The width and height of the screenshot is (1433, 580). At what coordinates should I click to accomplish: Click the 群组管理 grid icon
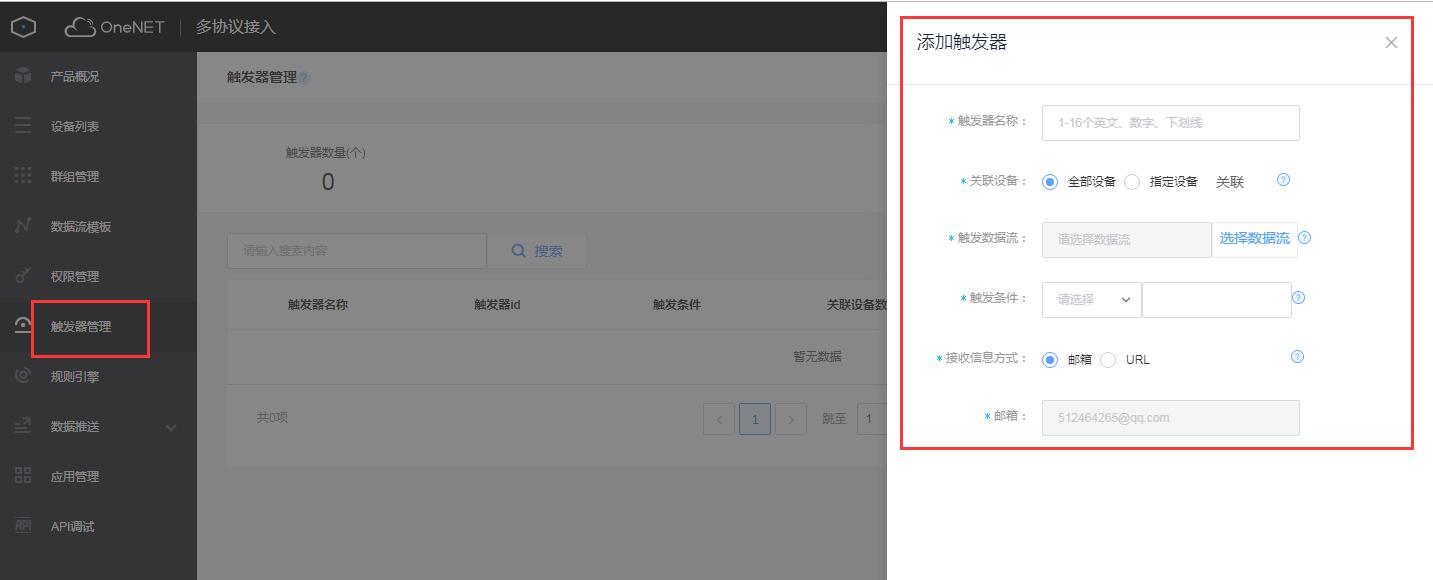point(23,176)
